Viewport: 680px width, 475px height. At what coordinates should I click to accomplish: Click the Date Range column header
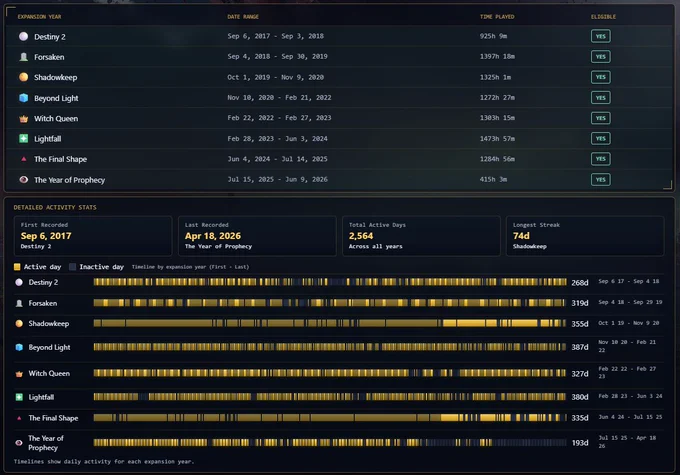point(243,17)
